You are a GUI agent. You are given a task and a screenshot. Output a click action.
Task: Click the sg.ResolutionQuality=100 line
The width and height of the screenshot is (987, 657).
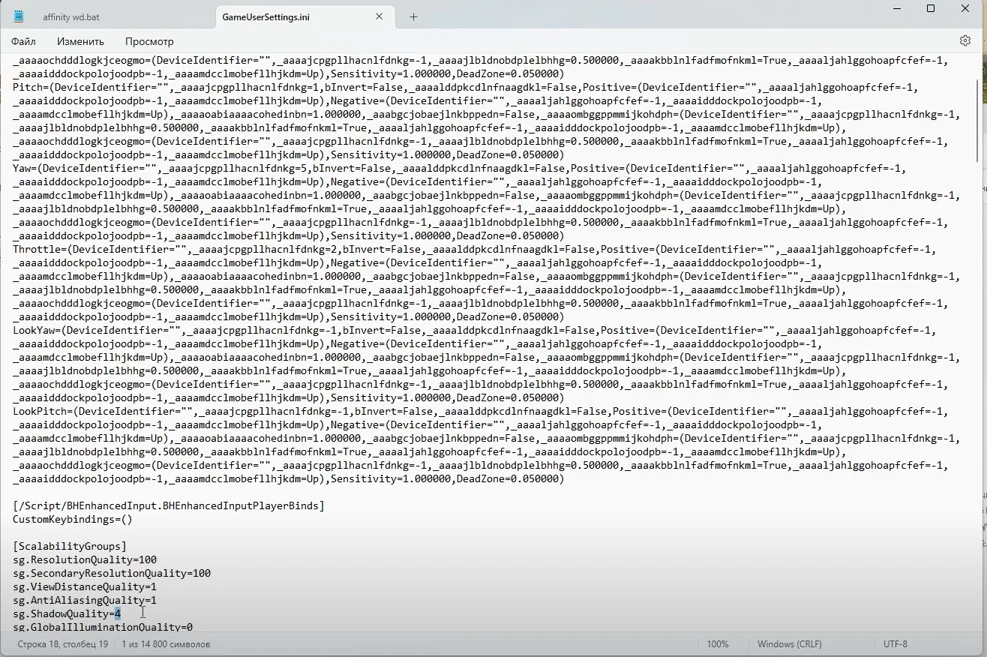pos(85,559)
